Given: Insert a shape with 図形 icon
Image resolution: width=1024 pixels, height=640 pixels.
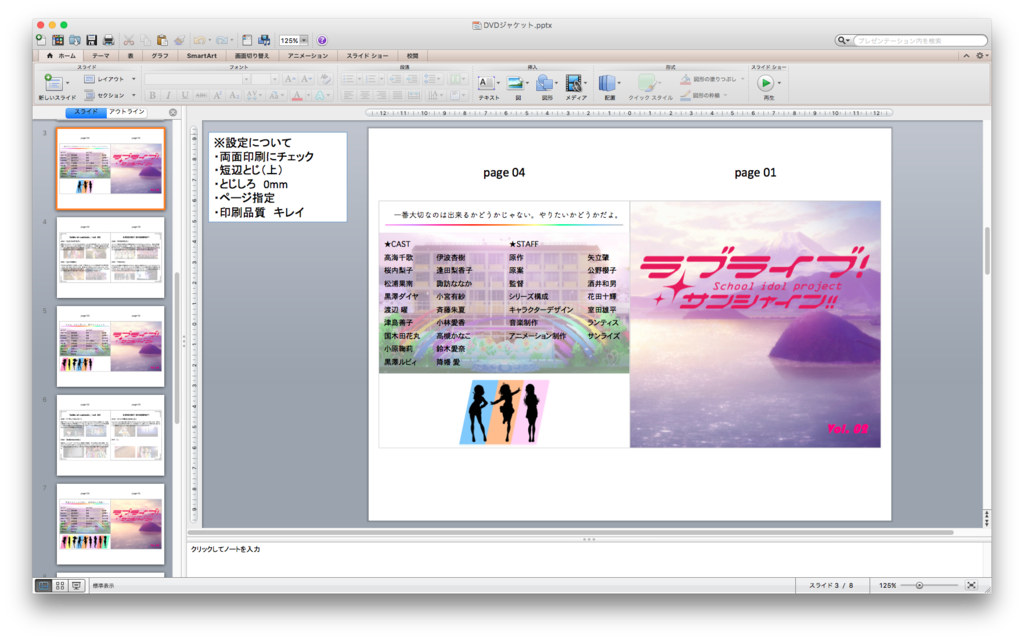Looking at the screenshot, I should [543, 83].
